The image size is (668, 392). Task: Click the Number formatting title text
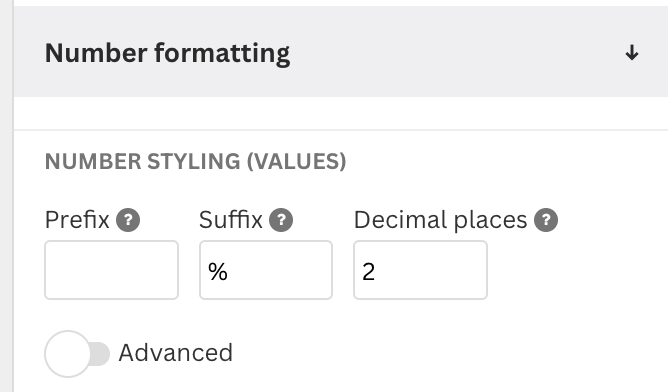[167, 54]
